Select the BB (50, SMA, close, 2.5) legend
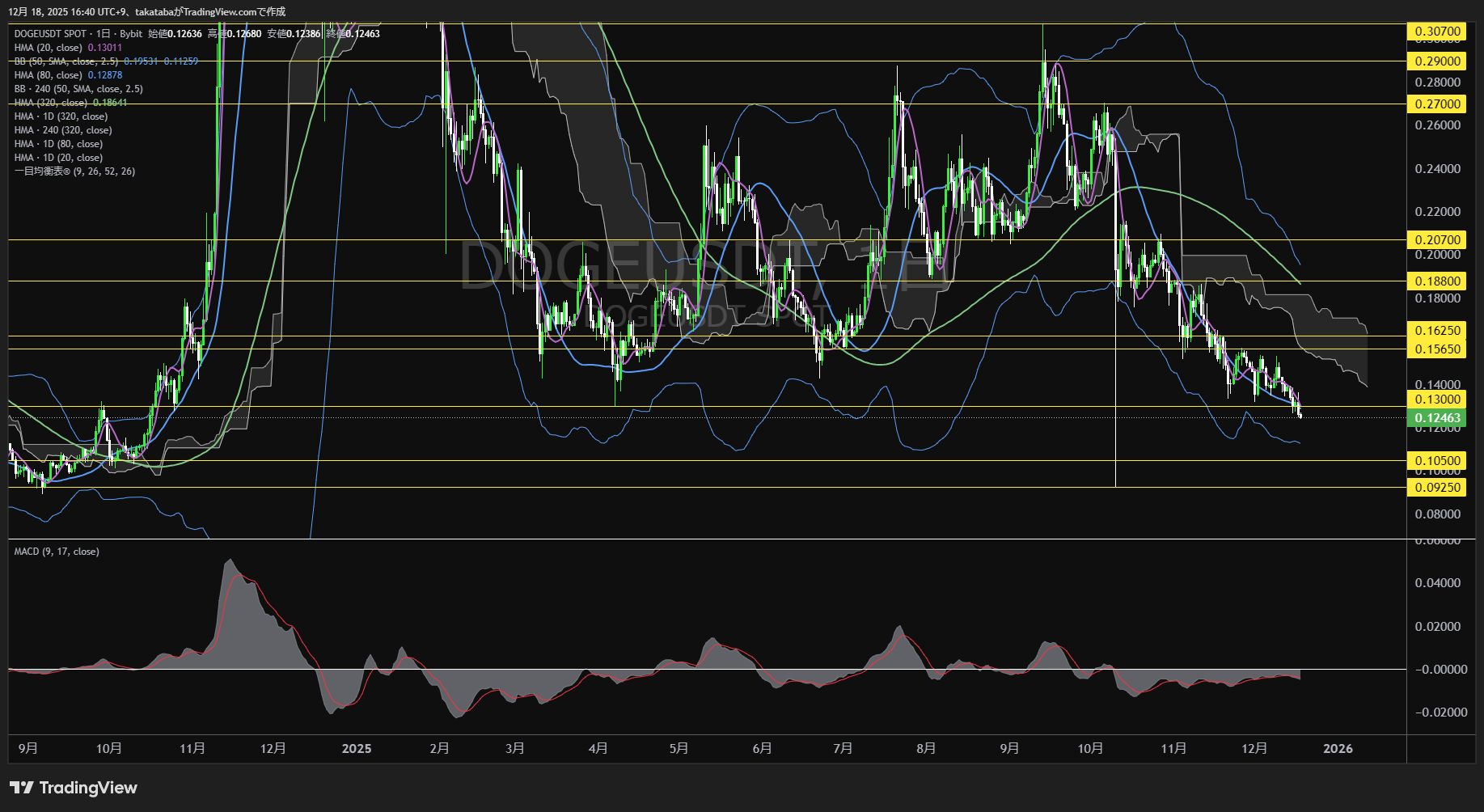Viewport: 1484px width, 812px height. [66, 61]
